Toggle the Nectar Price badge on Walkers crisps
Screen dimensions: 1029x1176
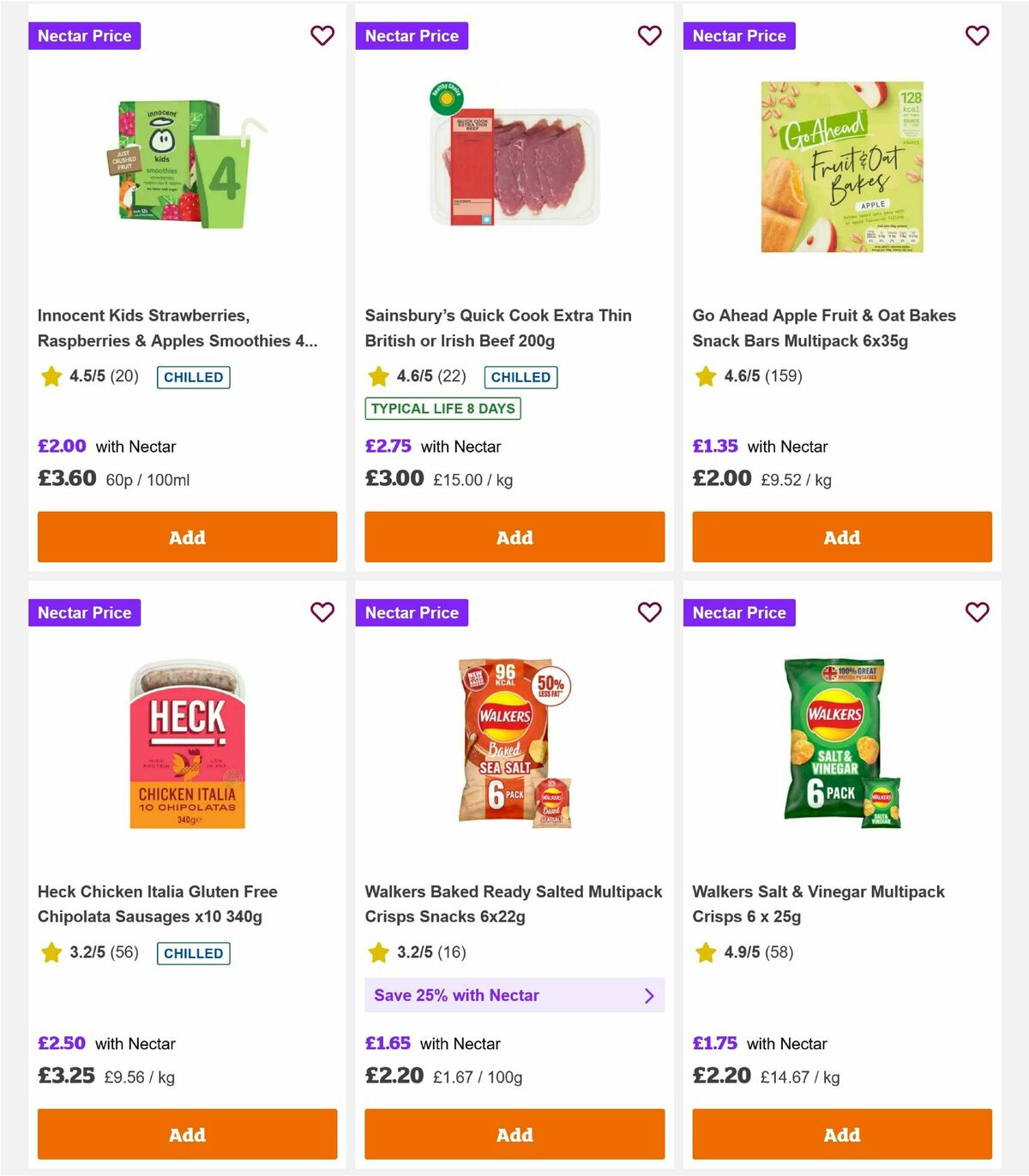(x=412, y=613)
